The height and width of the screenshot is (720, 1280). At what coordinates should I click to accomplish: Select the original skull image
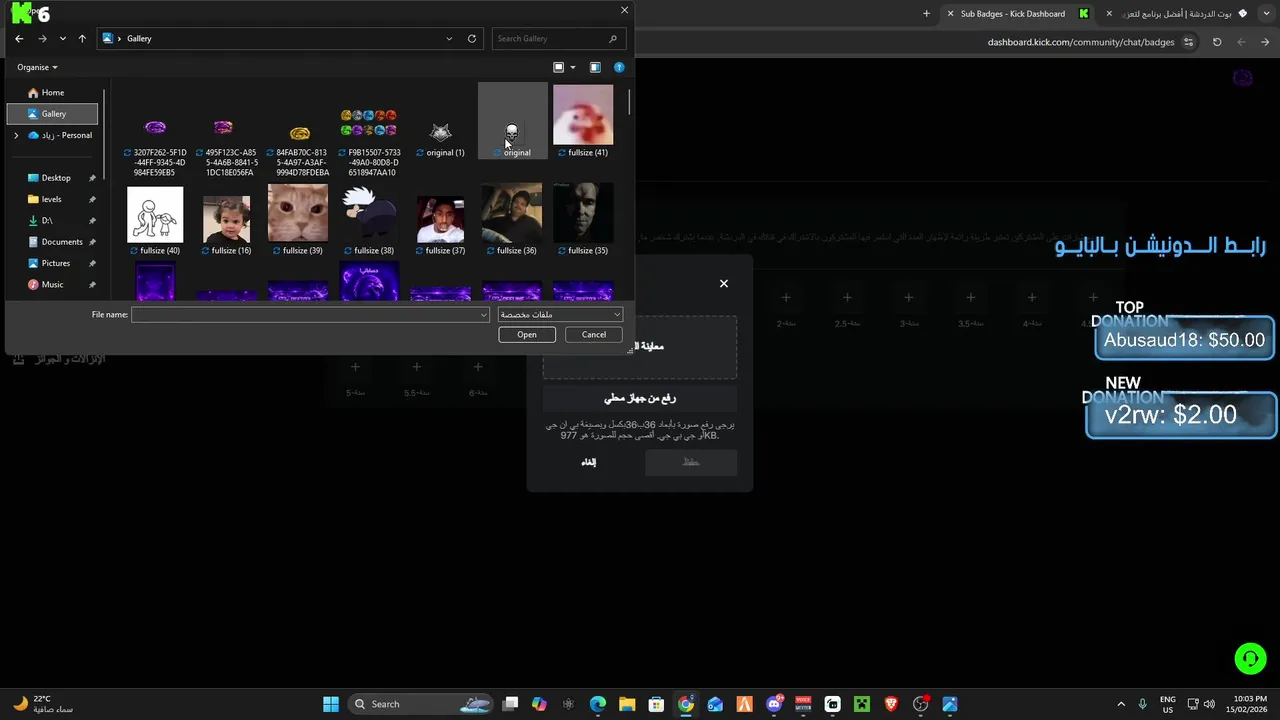(x=512, y=121)
